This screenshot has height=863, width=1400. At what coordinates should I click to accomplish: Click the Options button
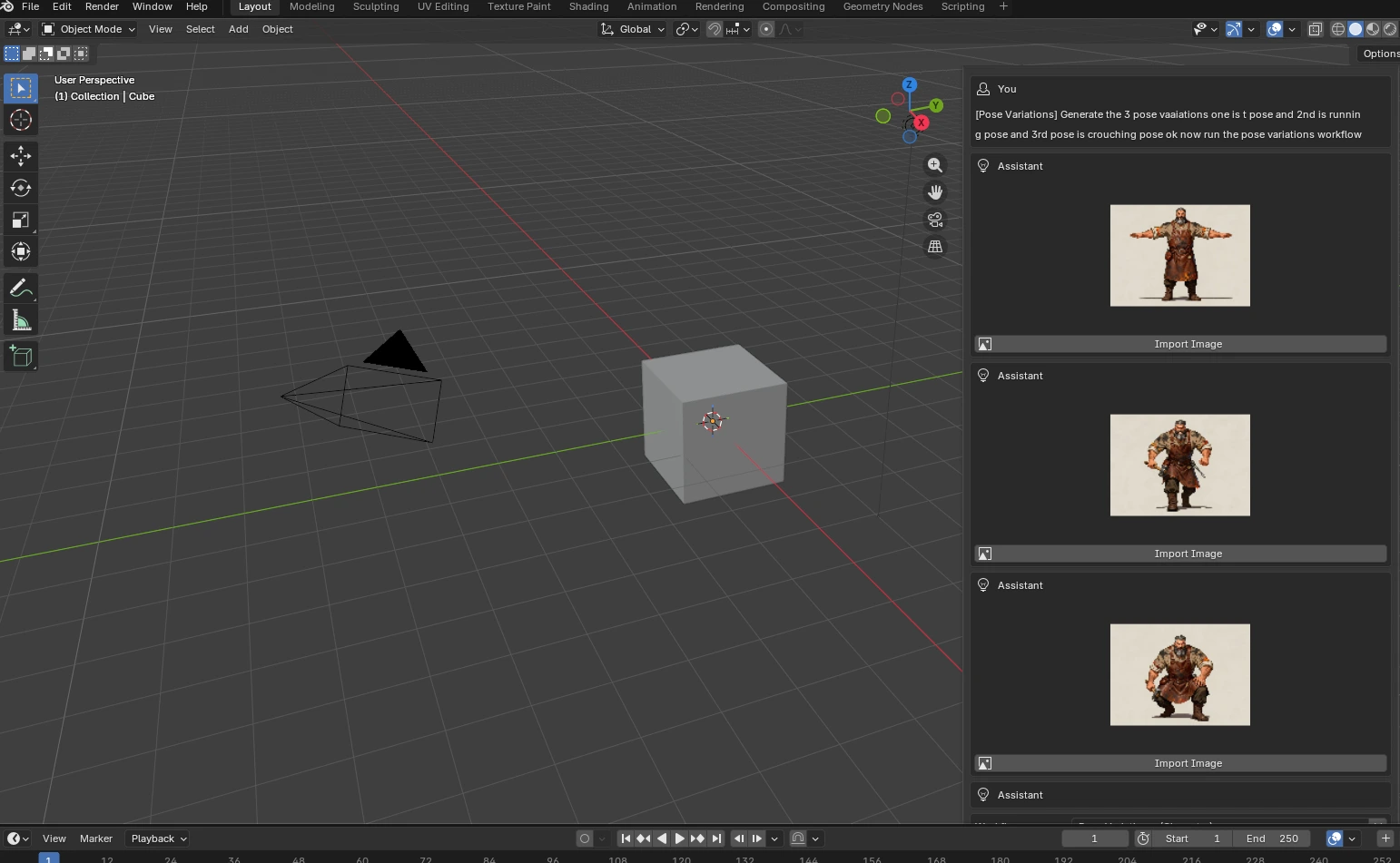coord(1379,54)
